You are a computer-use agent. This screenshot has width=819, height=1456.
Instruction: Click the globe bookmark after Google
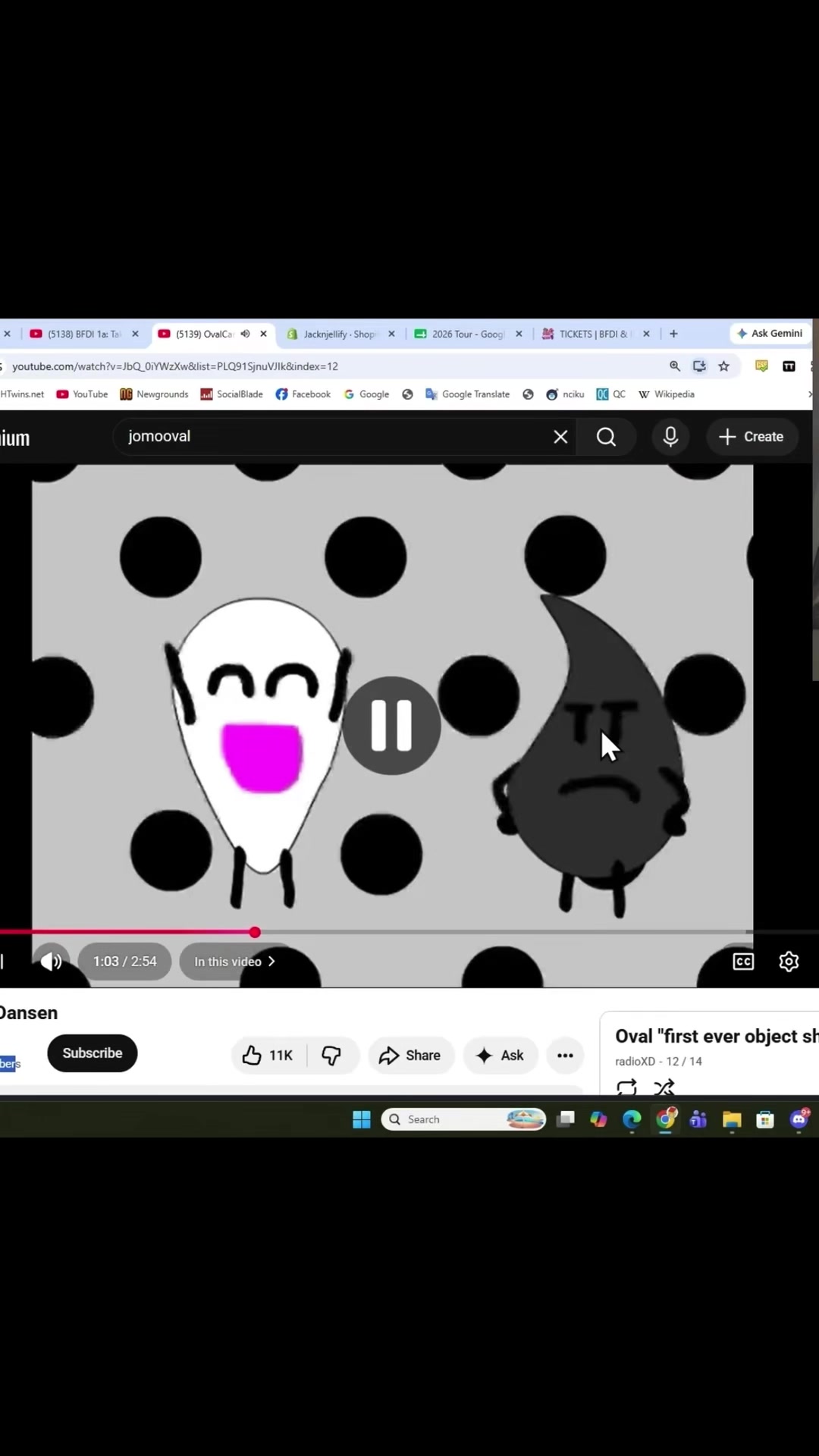407,394
